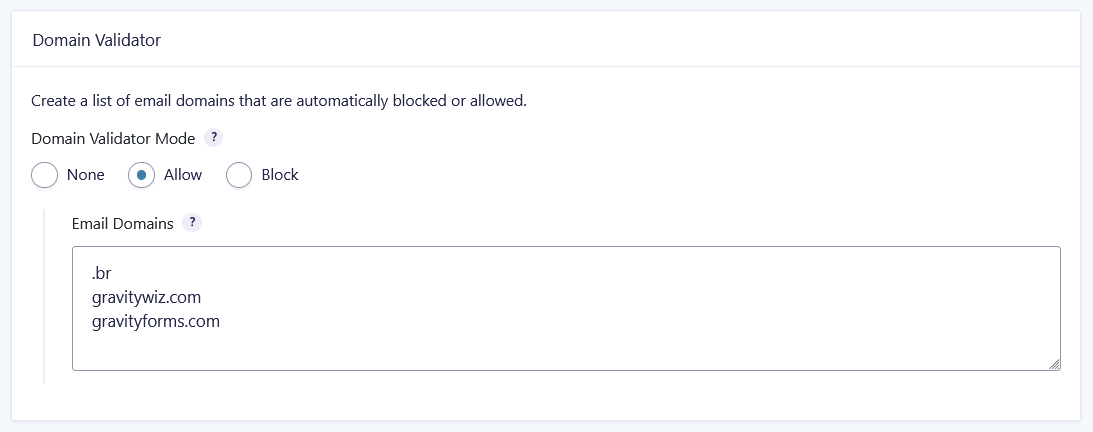Open the Email Domains help tooltip icon

(193, 223)
